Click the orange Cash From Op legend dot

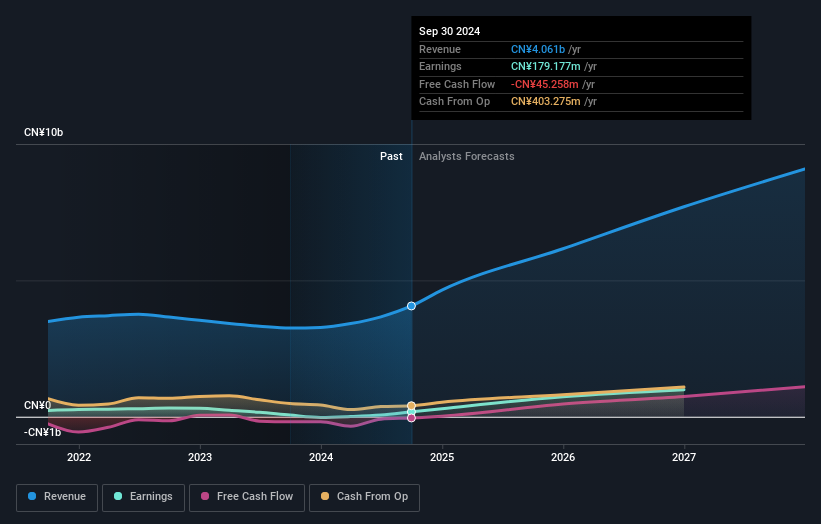(x=326, y=496)
